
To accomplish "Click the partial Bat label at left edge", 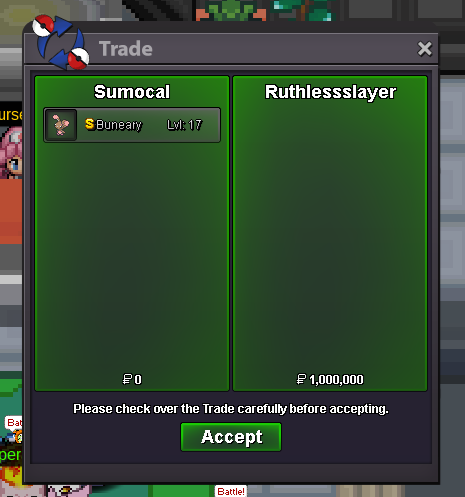I will (14, 423).
